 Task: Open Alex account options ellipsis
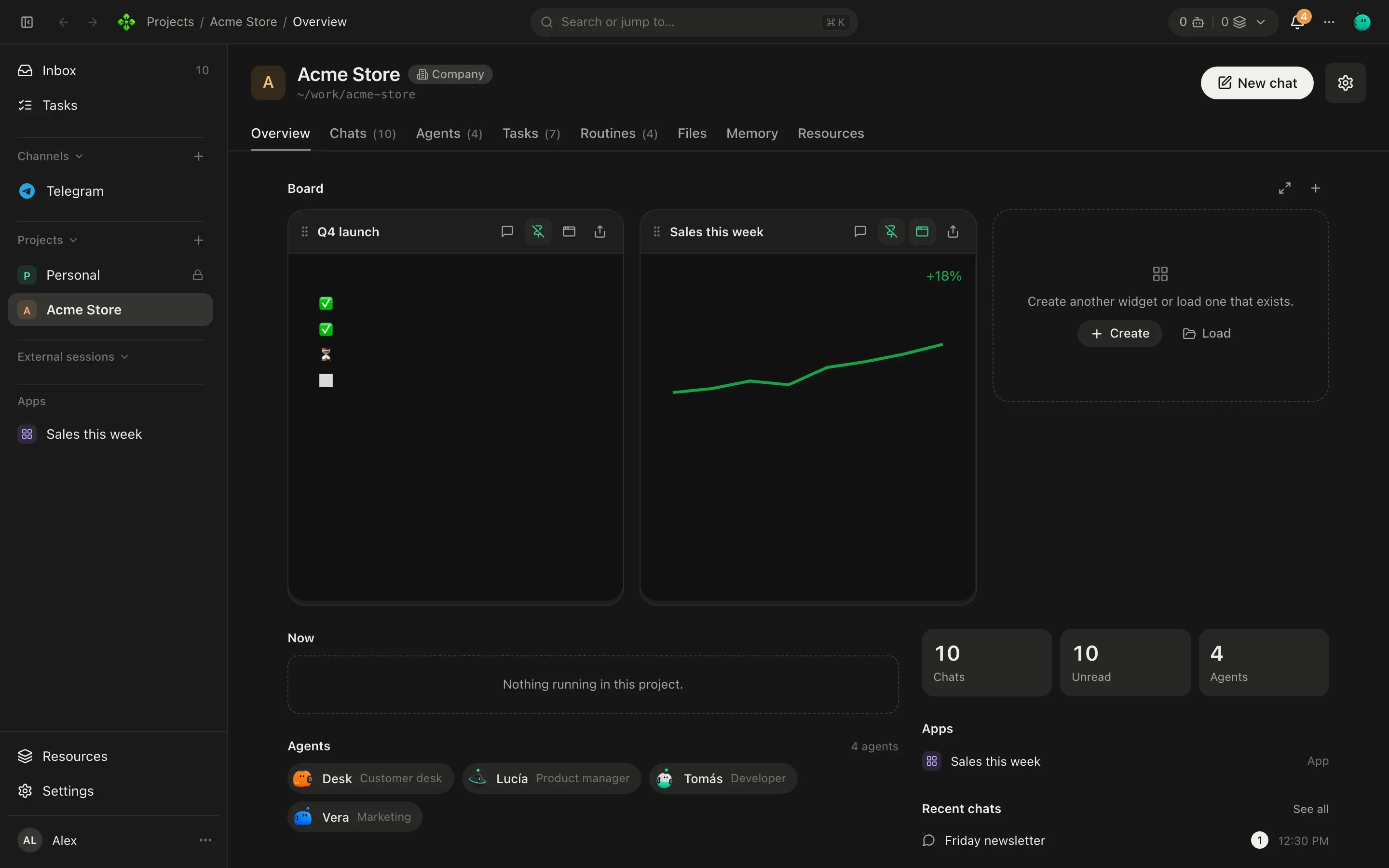click(205, 840)
